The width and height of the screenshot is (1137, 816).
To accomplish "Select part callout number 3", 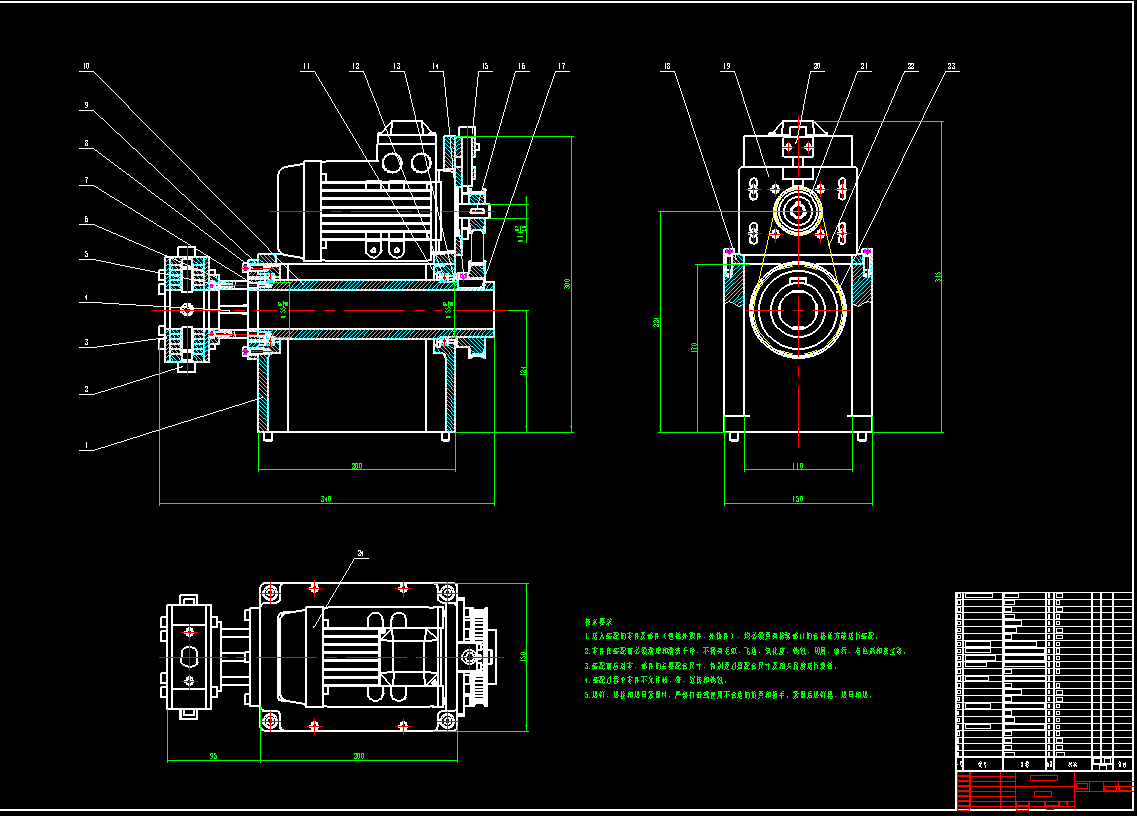I will point(86,342).
